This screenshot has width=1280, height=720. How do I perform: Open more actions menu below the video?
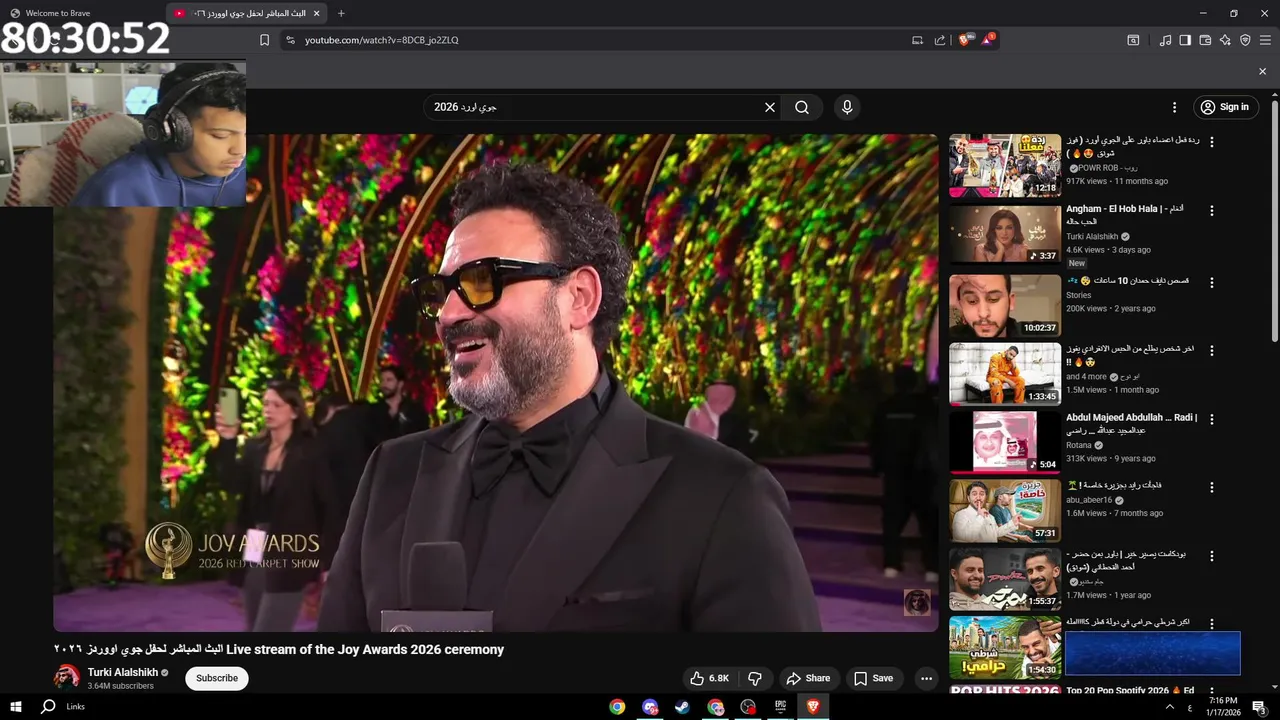coord(926,678)
